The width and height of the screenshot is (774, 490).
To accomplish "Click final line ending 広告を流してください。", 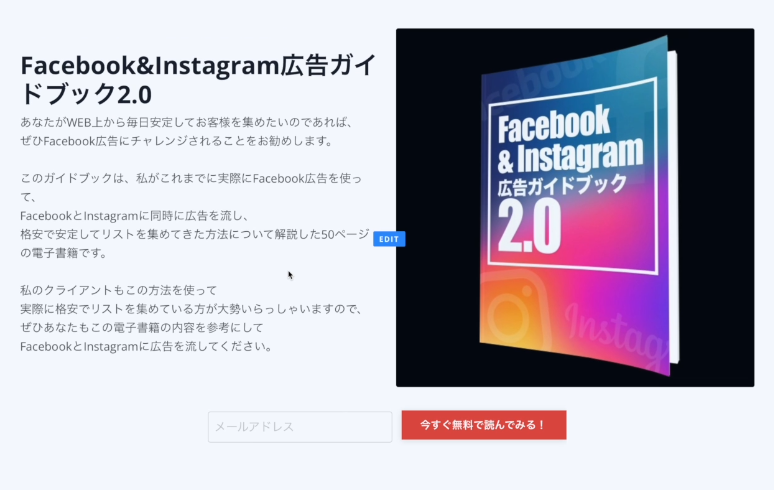I will 147,346.
